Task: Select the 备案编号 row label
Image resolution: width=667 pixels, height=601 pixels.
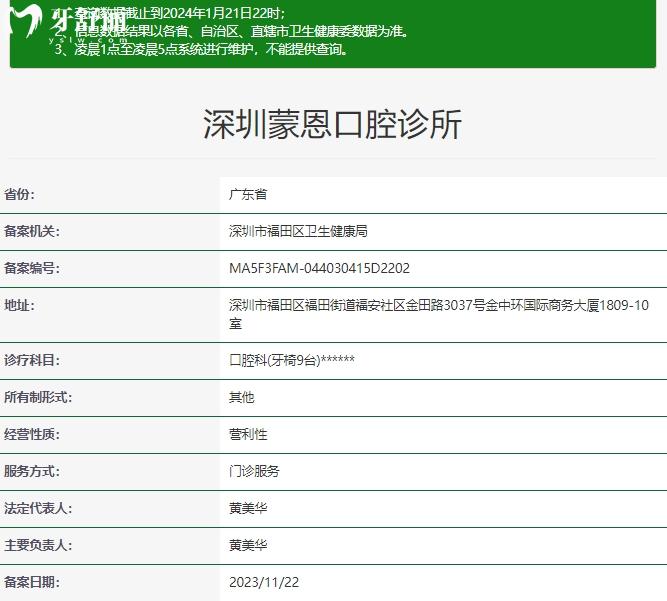Action: 32,268
